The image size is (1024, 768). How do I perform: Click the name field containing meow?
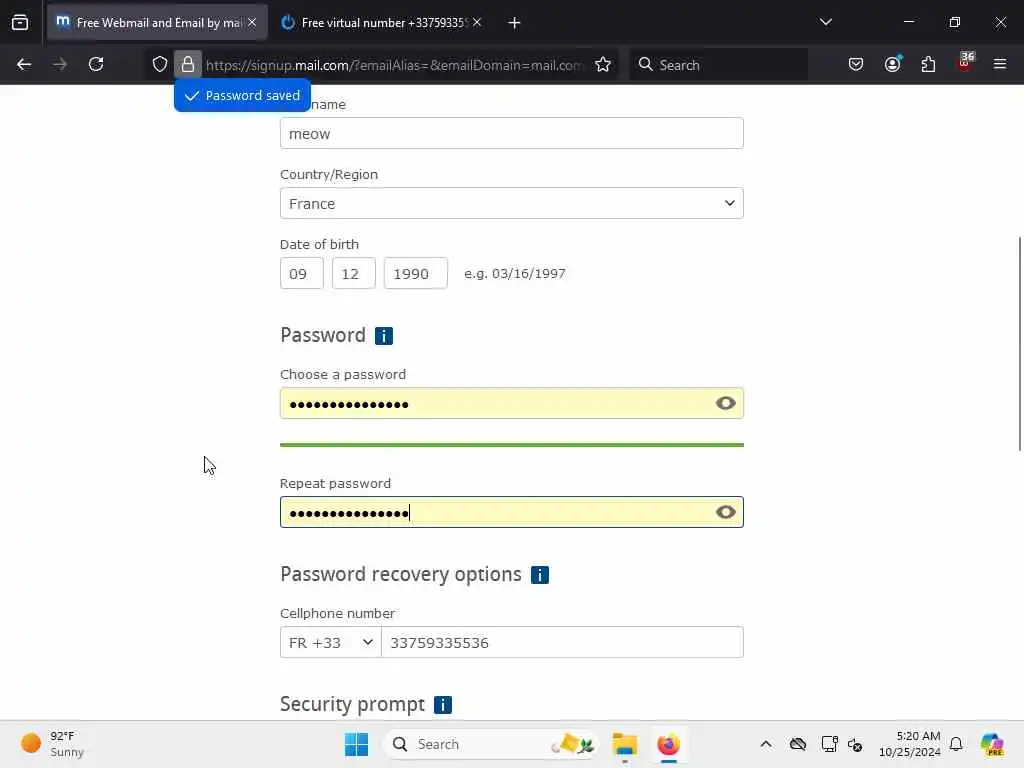tap(511, 133)
